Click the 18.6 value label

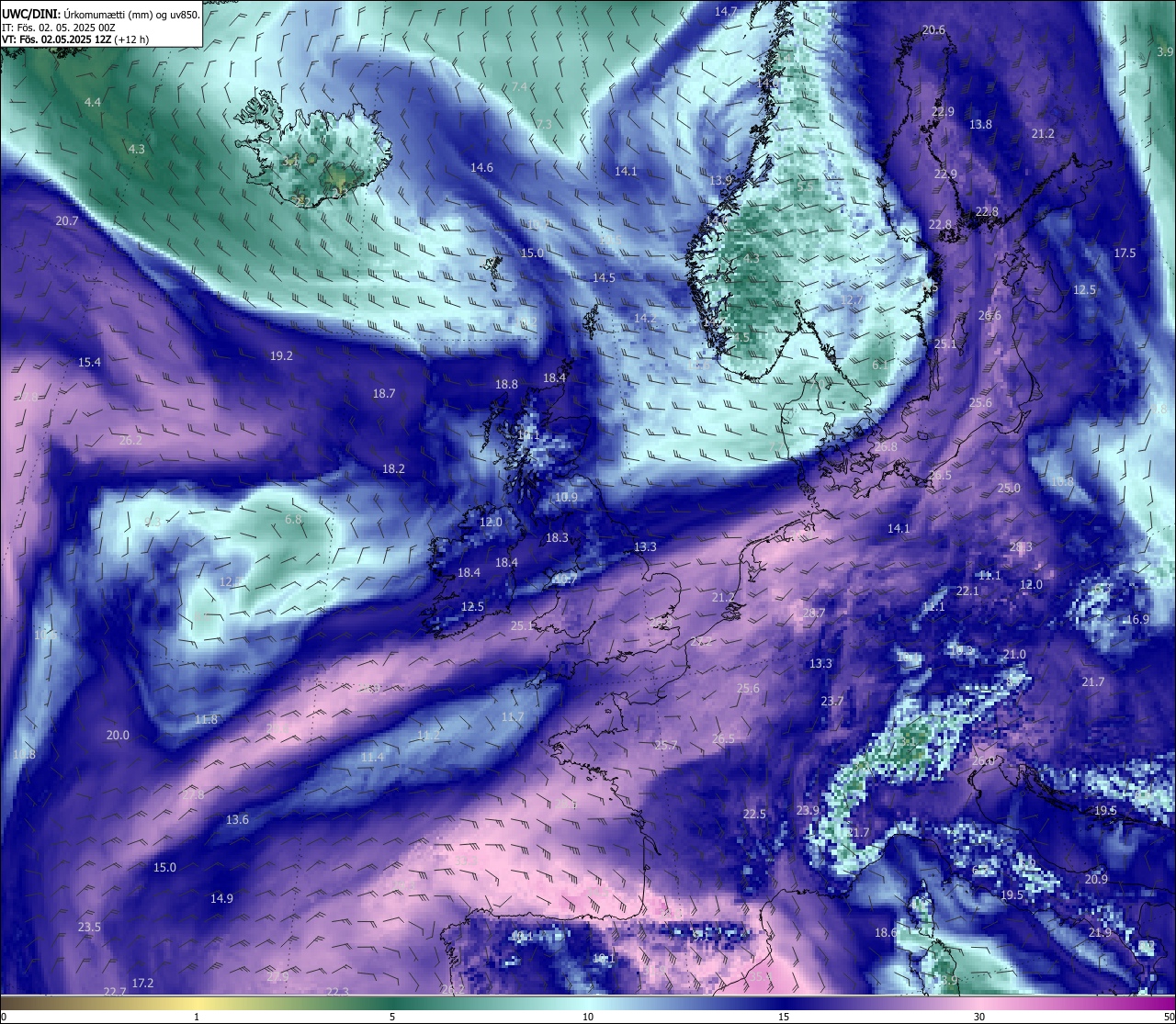coord(886,932)
